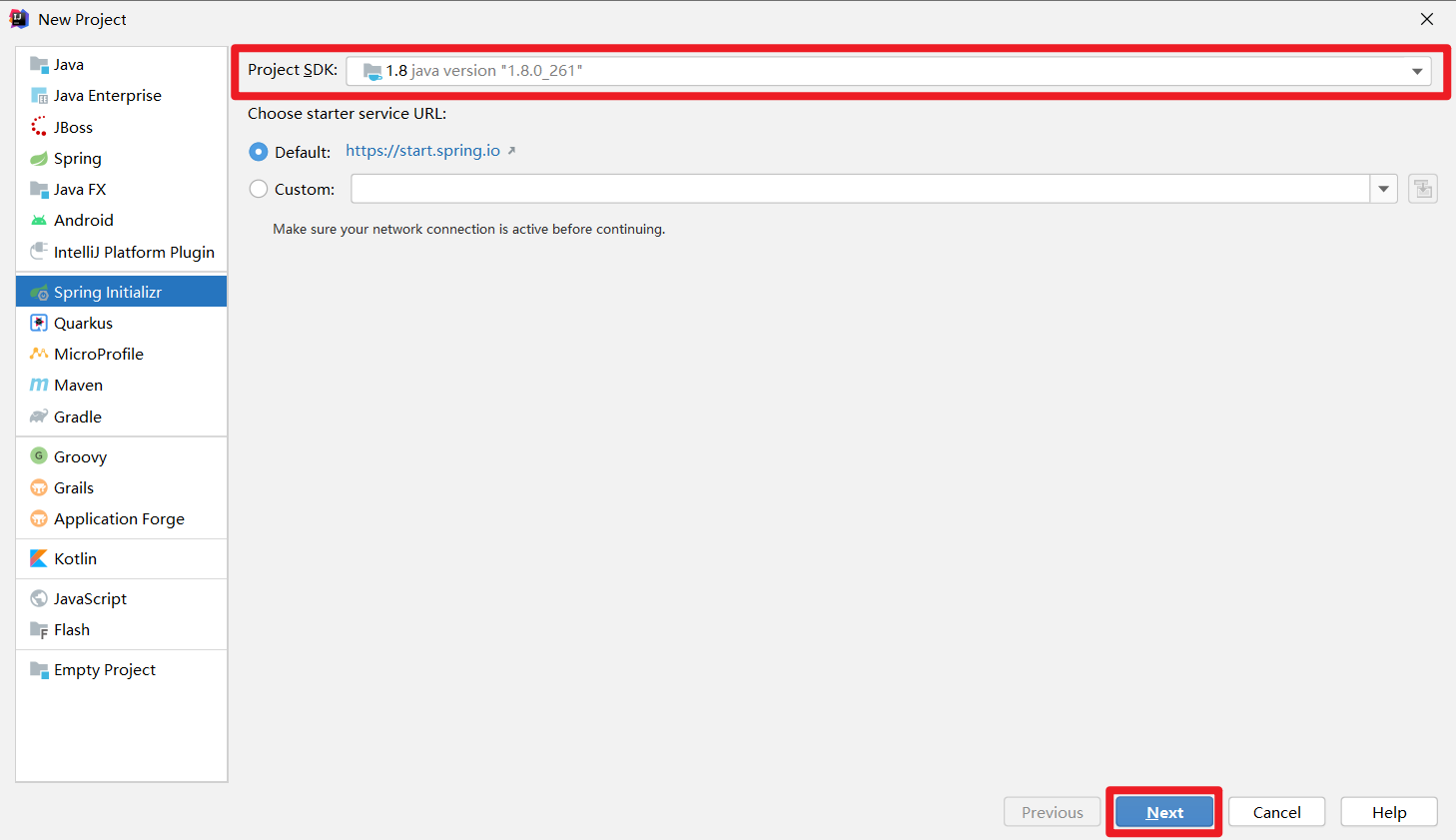
Task: Choose the MicroProfile orange icon
Action: (x=39, y=354)
